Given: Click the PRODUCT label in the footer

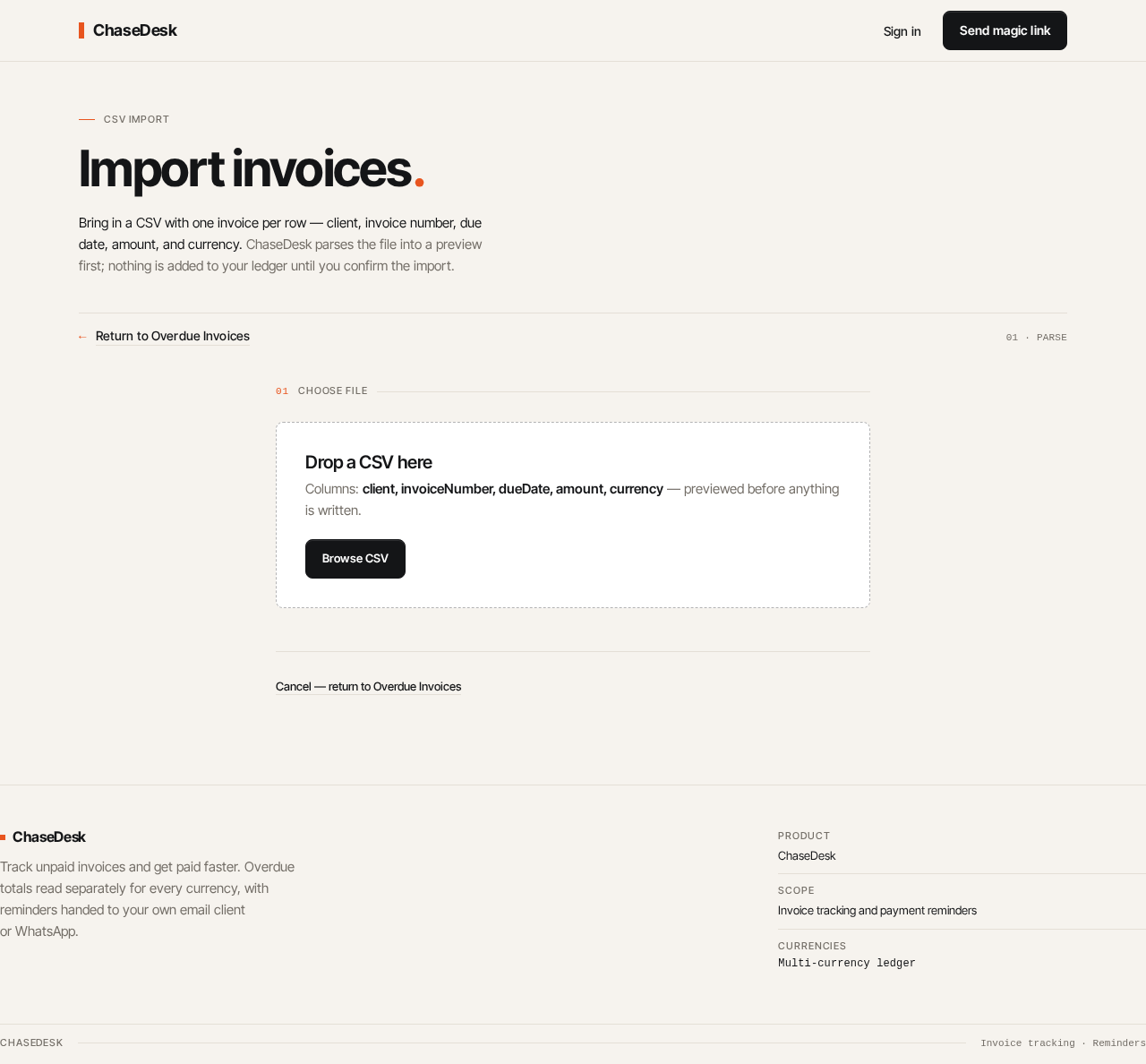Looking at the screenshot, I should [804, 836].
